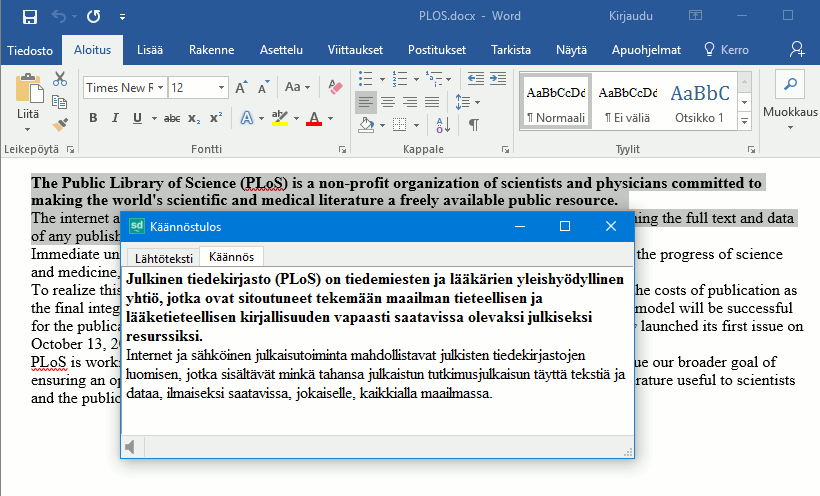This screenshot has width=820, height=496.
Task: Center the text
Action: click(x=388, y=102)
